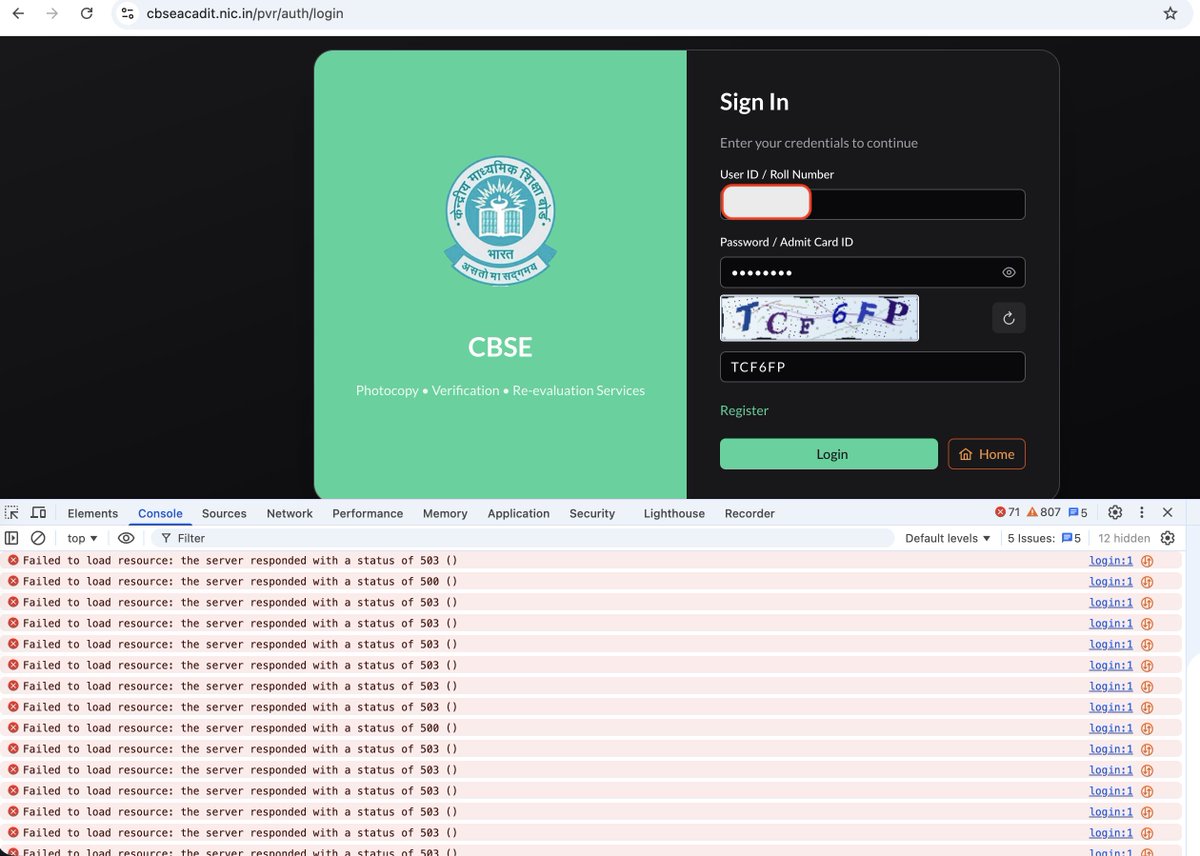Clear the console
This screenshot has height=856, width=1200.
click(38, 538)
